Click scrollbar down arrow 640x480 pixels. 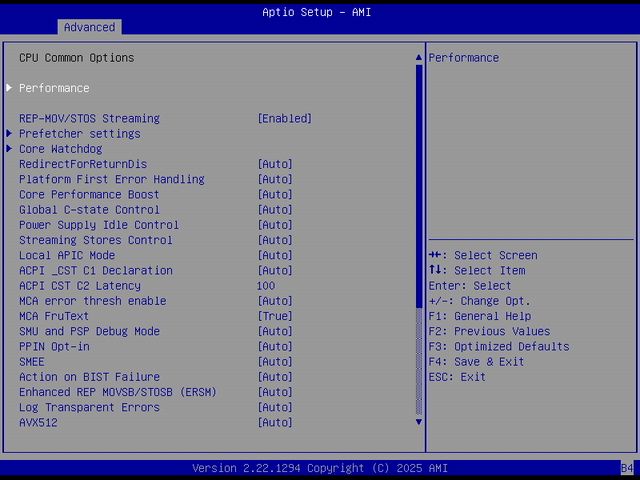click(x=419, y=422)
